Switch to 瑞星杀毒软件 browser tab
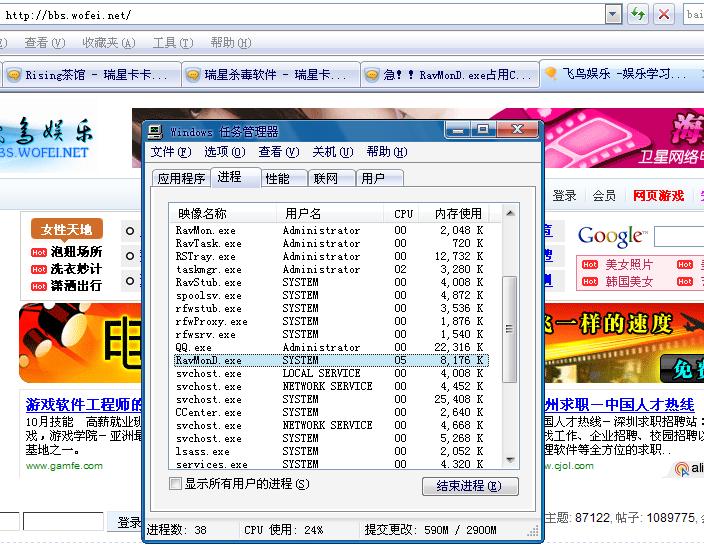This screenshot has width=704, height=550. click(x=271, y=75)
